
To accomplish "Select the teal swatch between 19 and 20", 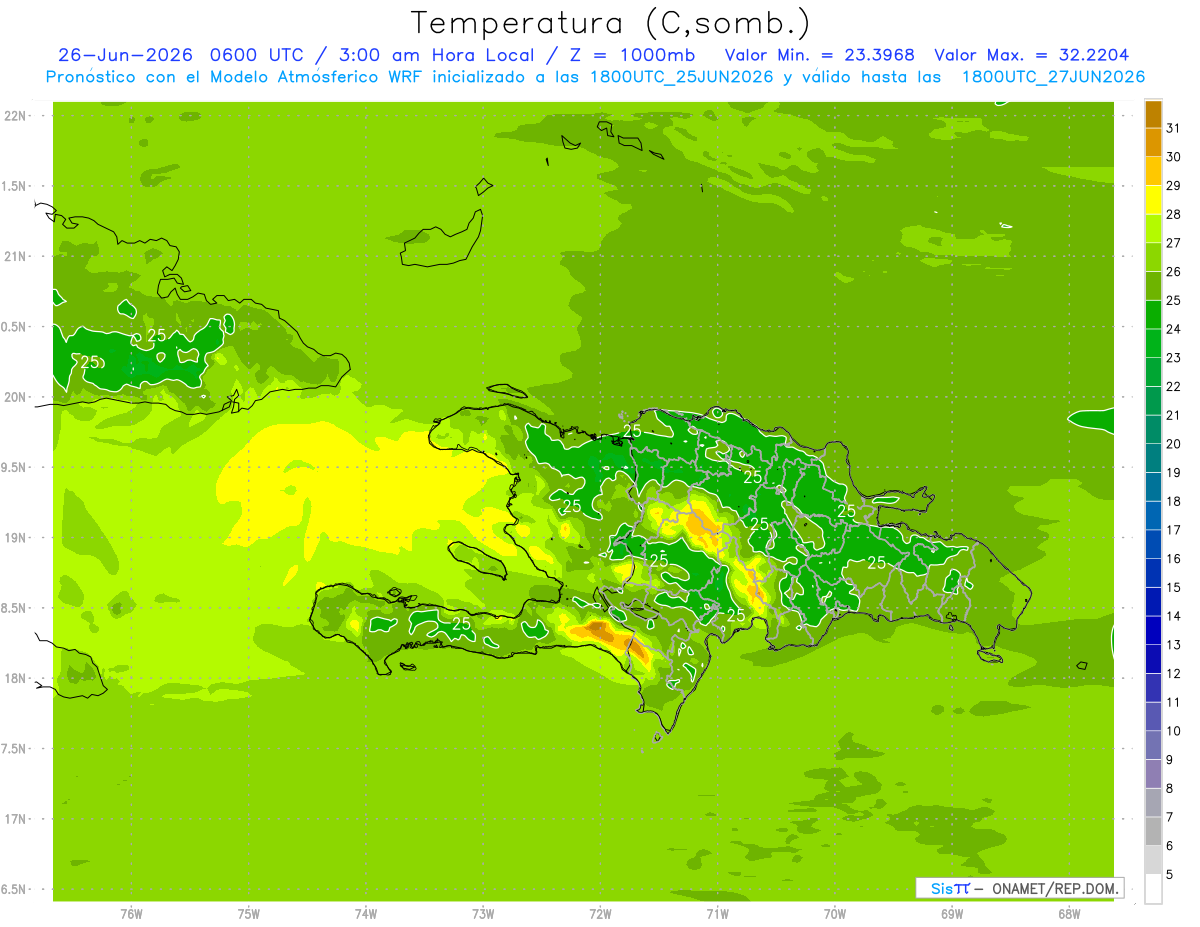I will (x=1153, y=458).
